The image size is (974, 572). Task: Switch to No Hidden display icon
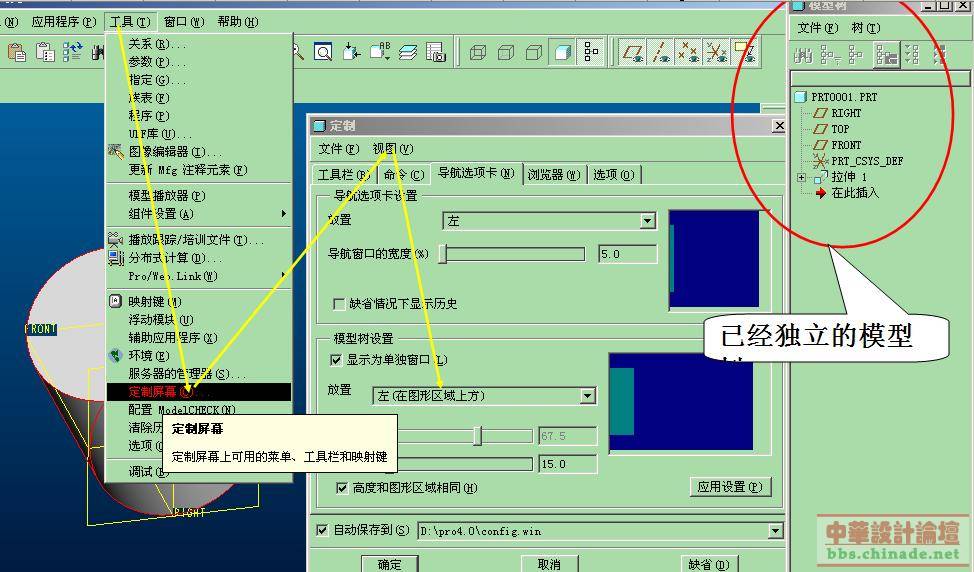pos(534,53)
